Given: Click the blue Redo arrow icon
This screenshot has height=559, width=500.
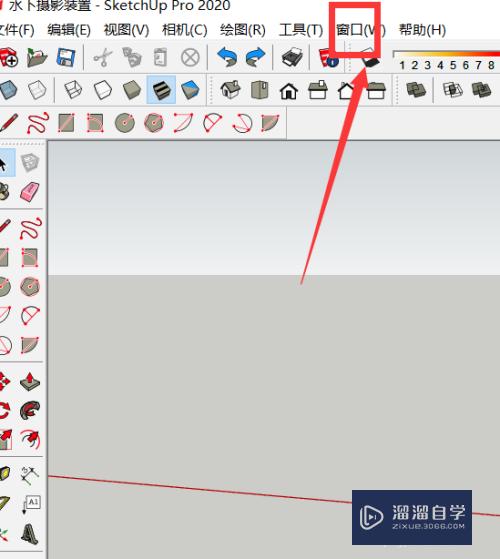Looking at the screenshot, I should coord(256,57).
